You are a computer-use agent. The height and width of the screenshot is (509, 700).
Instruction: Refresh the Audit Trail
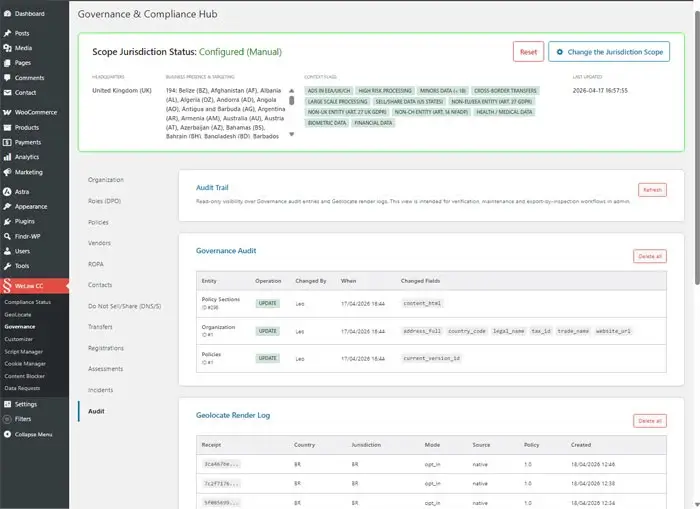tap(652, 190)
